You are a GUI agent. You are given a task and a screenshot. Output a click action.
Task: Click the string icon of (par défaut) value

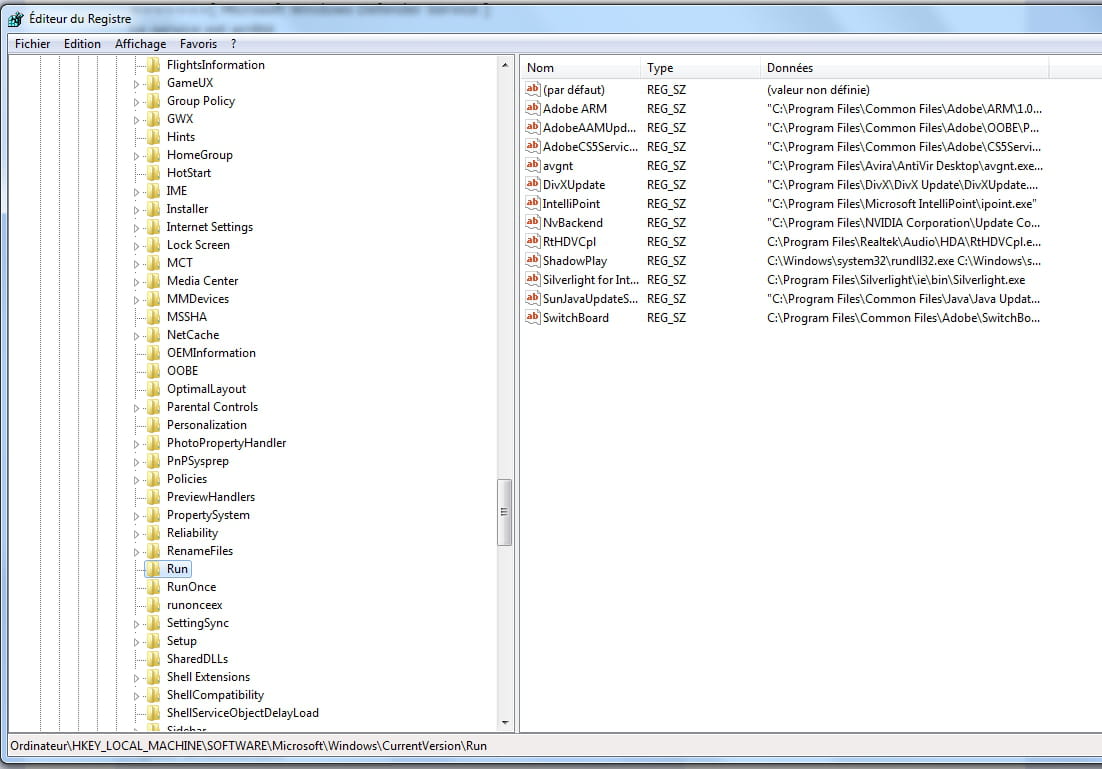(x=533, y=89)
